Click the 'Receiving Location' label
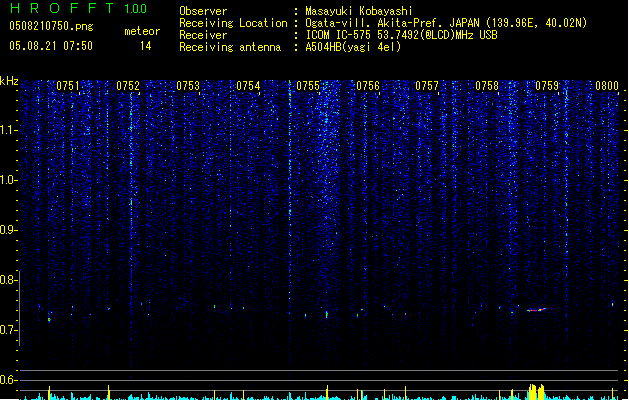This screenshot has width=629, height=400. [x=233, y=23]
